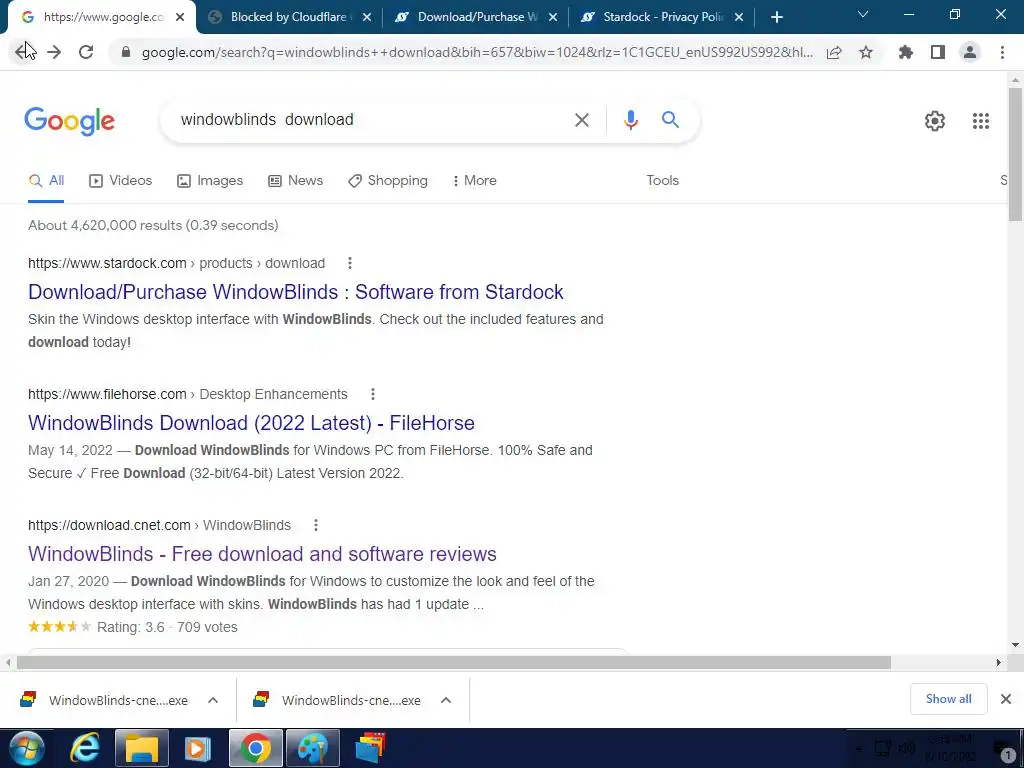Close the Download/Purchase WindowBlinds tab
The height and width of the screenshot is (768, 1024).
pyautogui.click(x=552, y=18)
